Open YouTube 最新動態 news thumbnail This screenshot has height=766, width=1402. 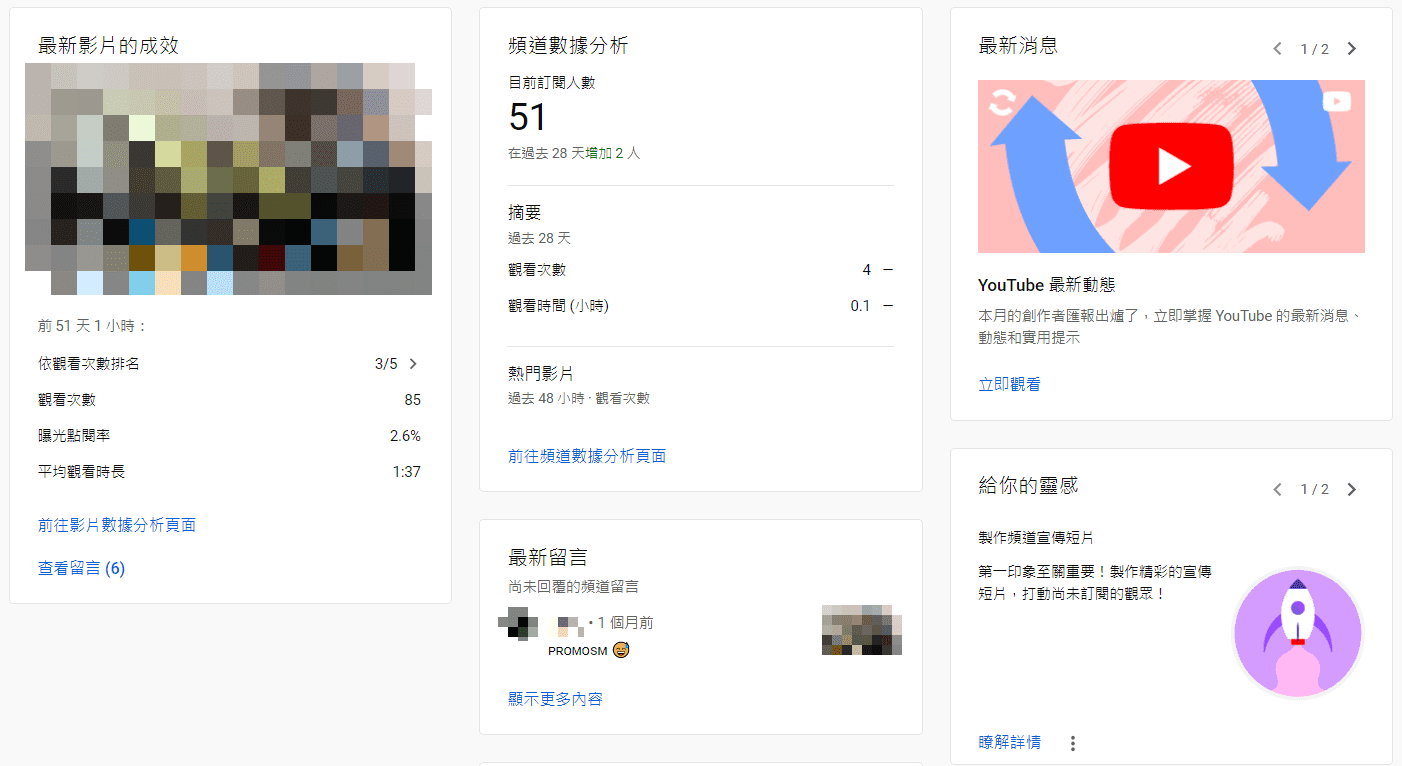pyautogui.click(x=1171, y=167)
